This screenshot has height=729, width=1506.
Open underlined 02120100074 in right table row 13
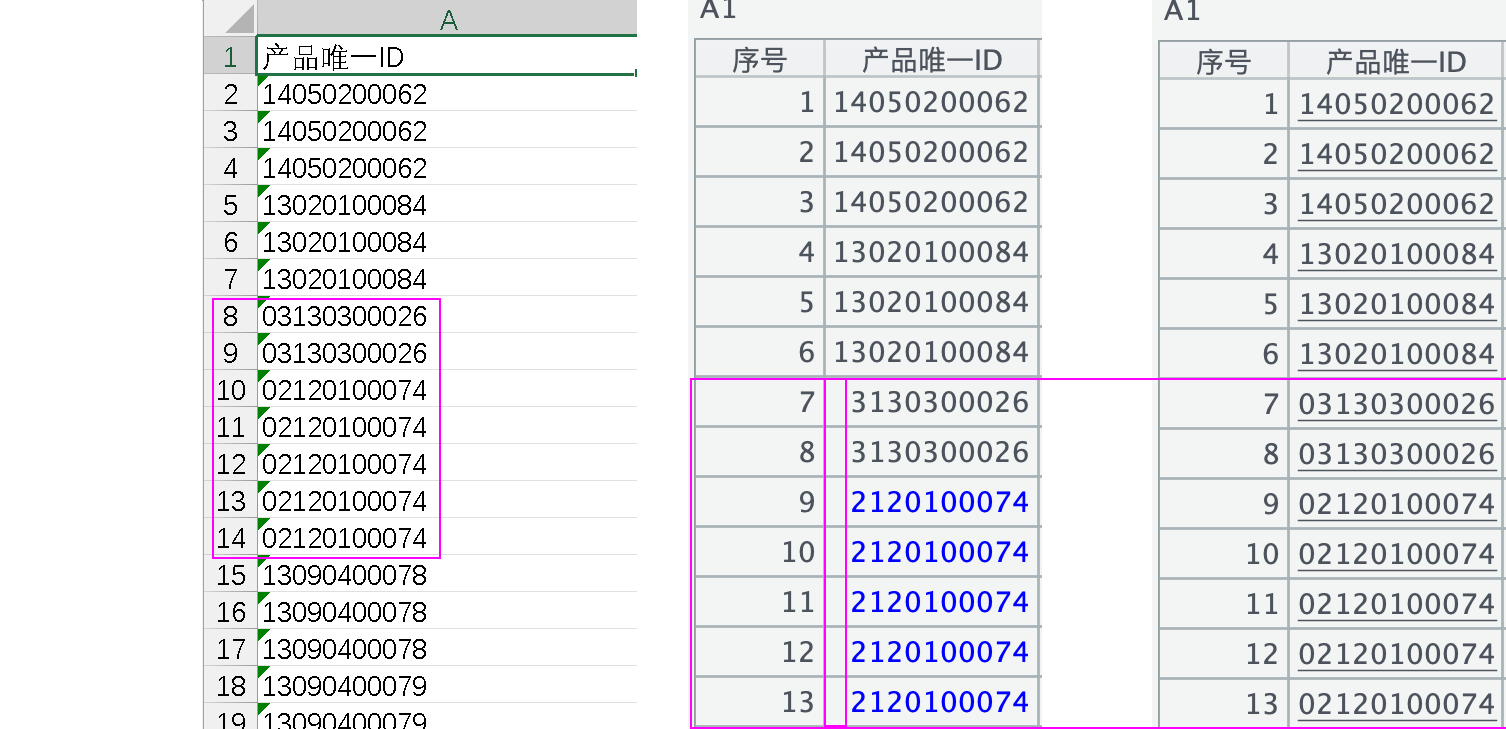[x=1396, y=704]
